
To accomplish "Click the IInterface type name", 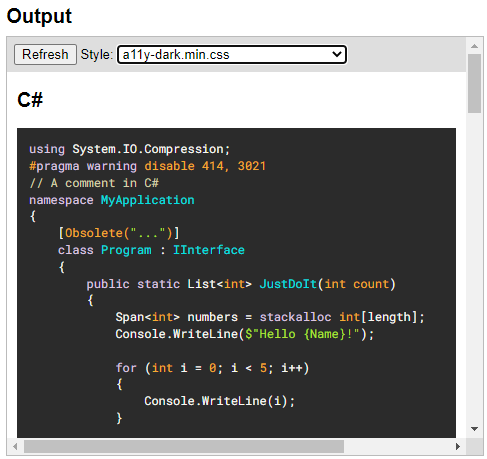I will tap(209, 250).
